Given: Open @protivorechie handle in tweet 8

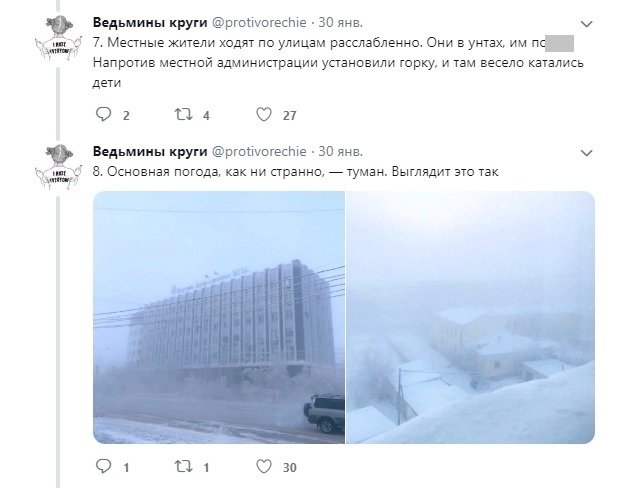Looking at the screenshot, I should point(259,151).
